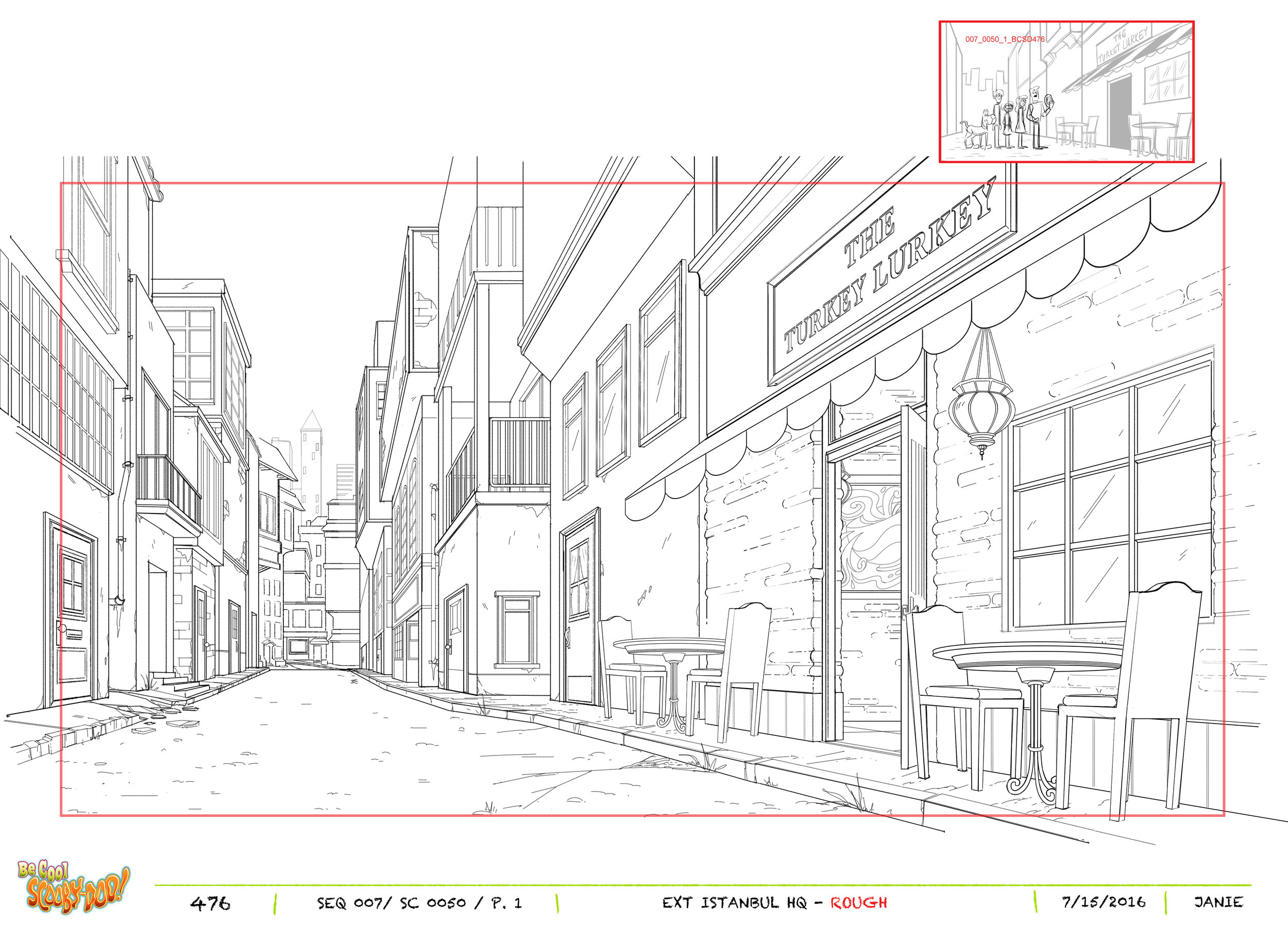Image resolution: width=1288 pixels, height=926 pixels.
Task: Click the artist name 'JANIE'
Action: (x=1219, y=902)
